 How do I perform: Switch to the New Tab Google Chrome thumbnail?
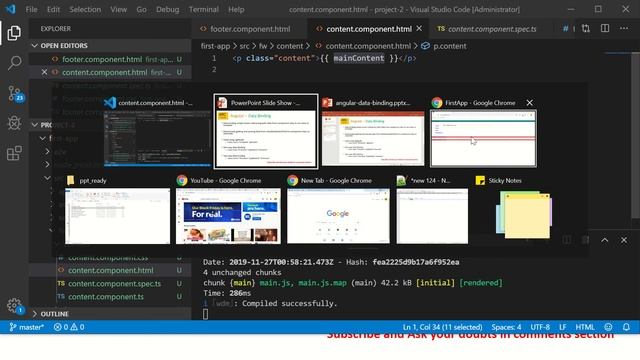(338, 216)
